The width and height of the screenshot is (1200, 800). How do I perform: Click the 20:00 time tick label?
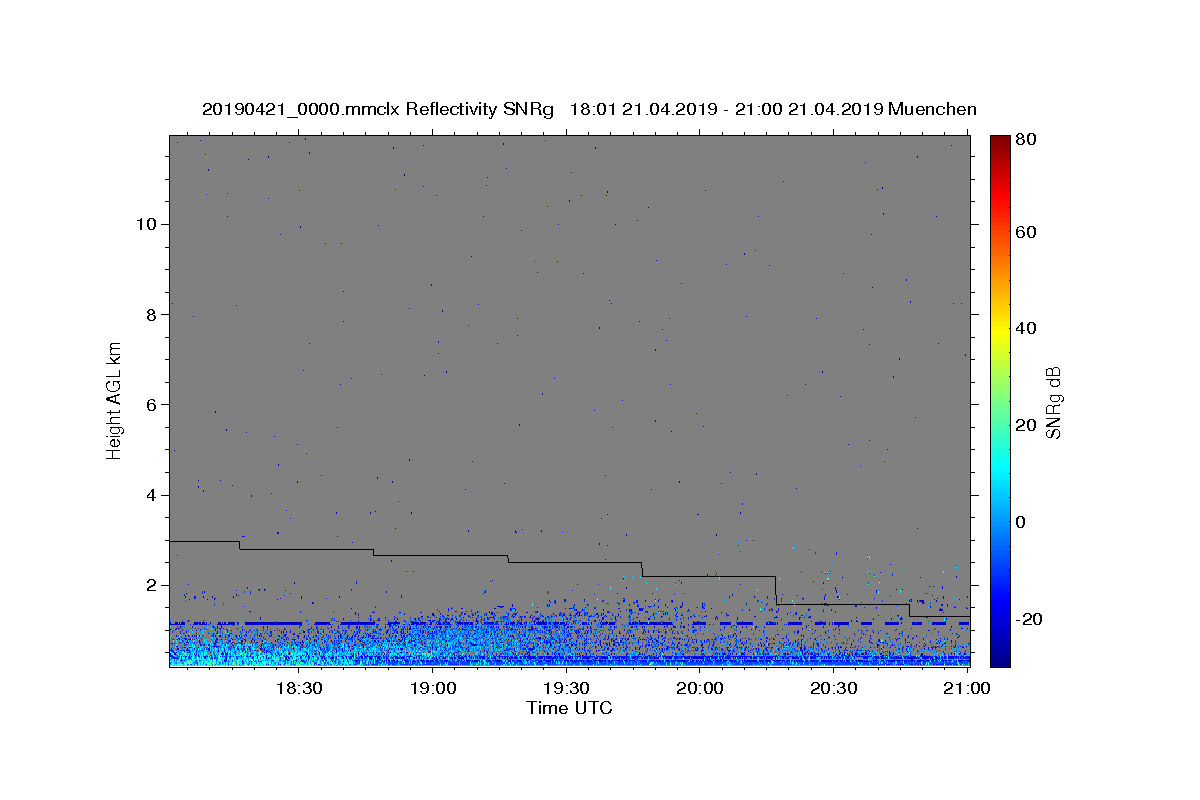pyautogui.click(x=700, y=688)
